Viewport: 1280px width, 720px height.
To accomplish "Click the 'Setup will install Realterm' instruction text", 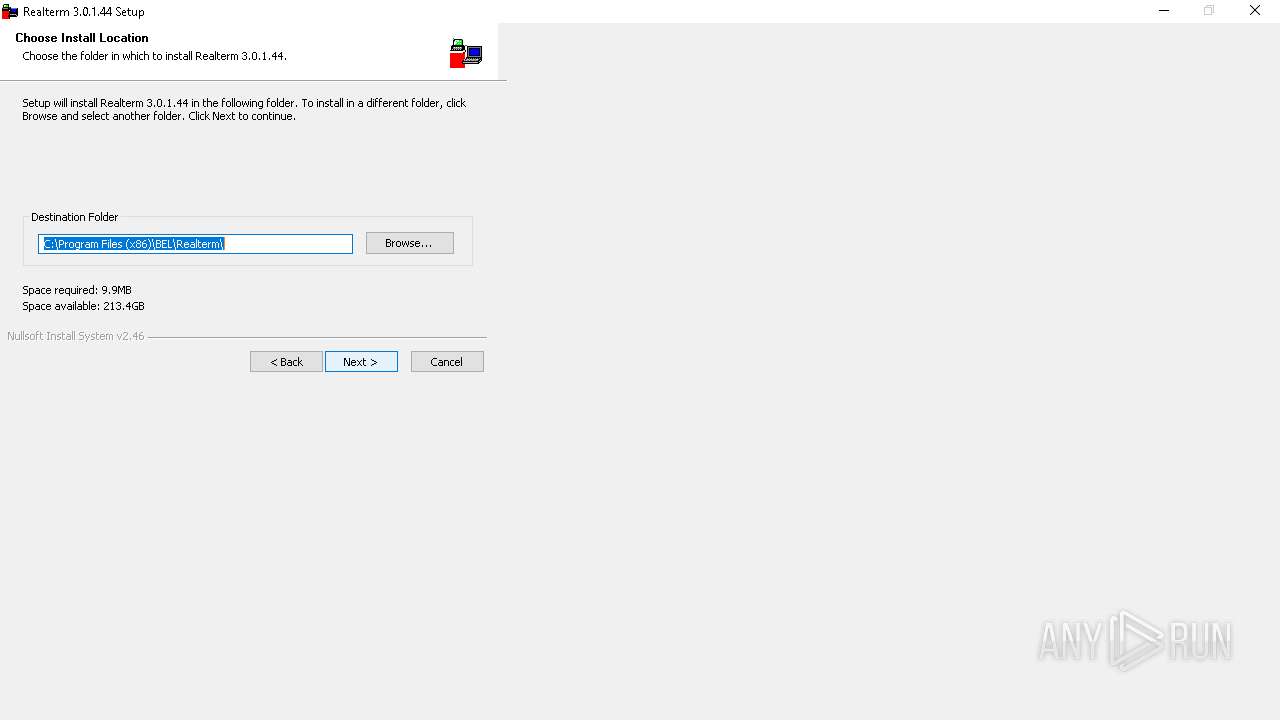I will point(244,109).
